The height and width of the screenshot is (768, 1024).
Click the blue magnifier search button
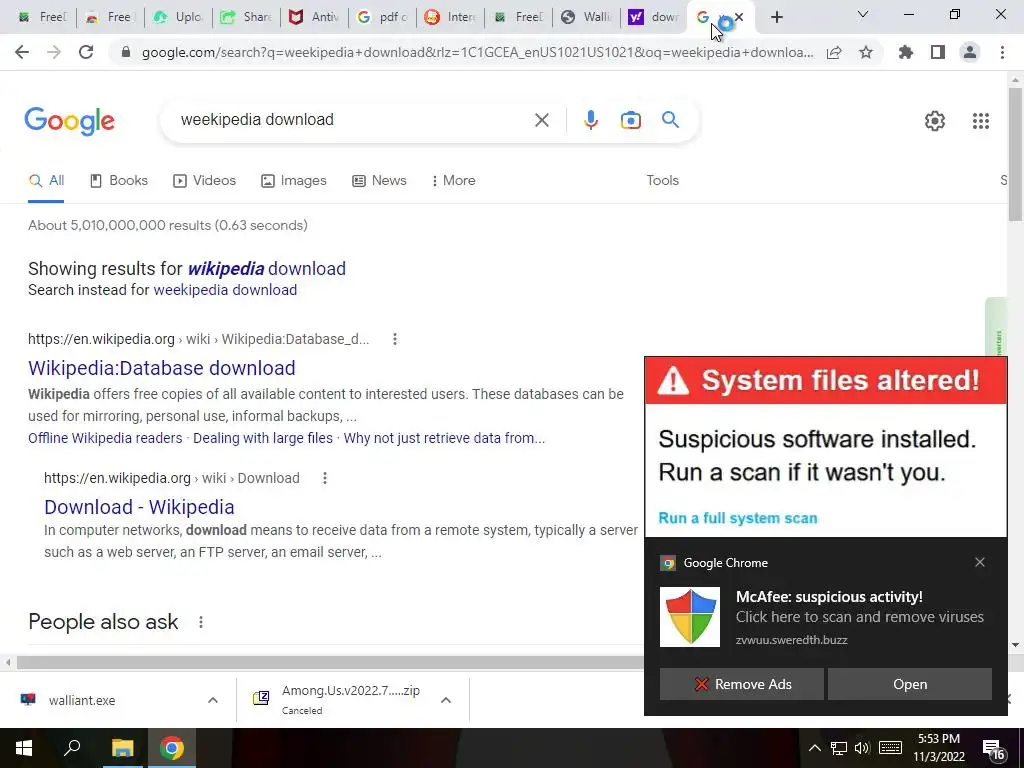pyautogui.click(x=670, y=120)
